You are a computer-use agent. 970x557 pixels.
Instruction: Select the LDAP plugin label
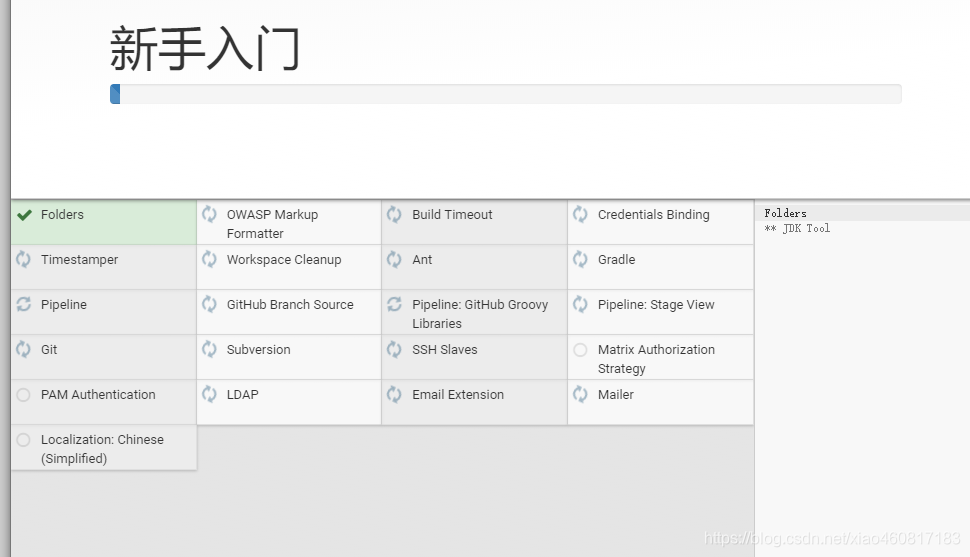(x=242, y=395)
